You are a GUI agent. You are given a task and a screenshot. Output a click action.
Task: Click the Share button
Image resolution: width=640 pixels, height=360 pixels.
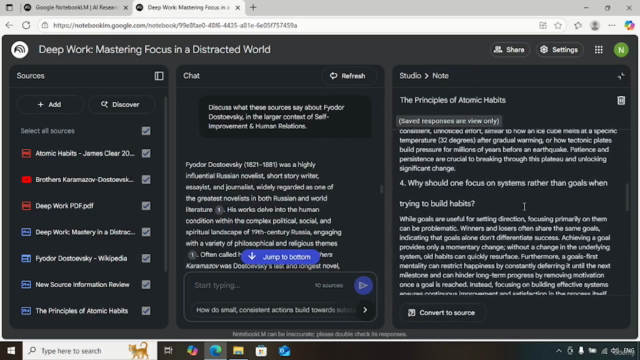(x=509, y=50)
